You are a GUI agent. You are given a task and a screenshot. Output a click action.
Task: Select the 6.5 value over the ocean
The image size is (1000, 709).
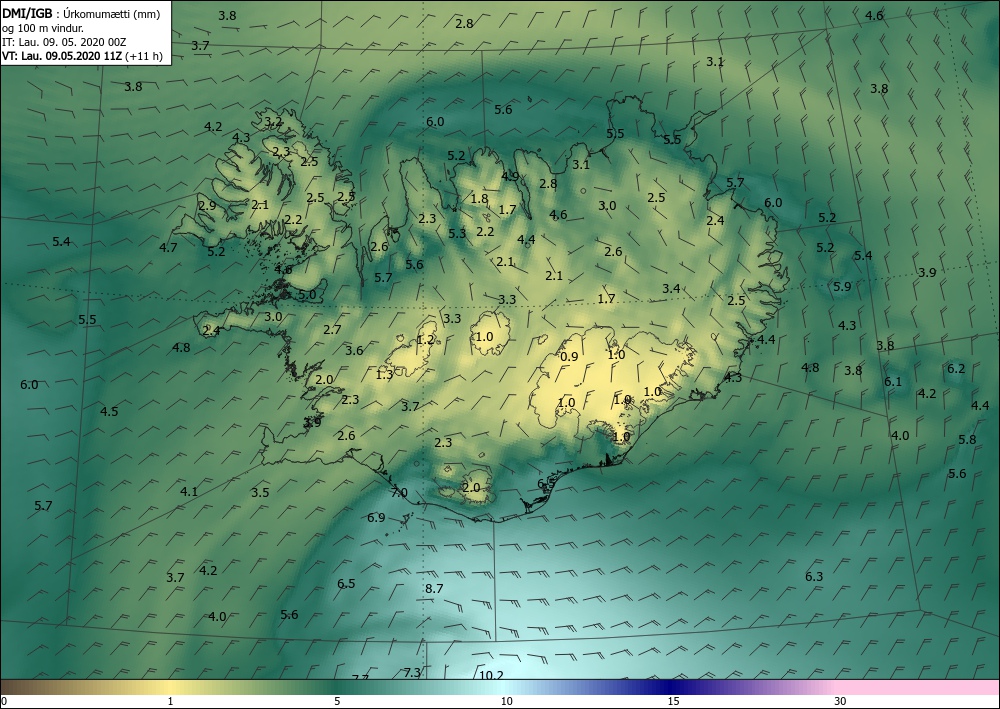(346, 583)
